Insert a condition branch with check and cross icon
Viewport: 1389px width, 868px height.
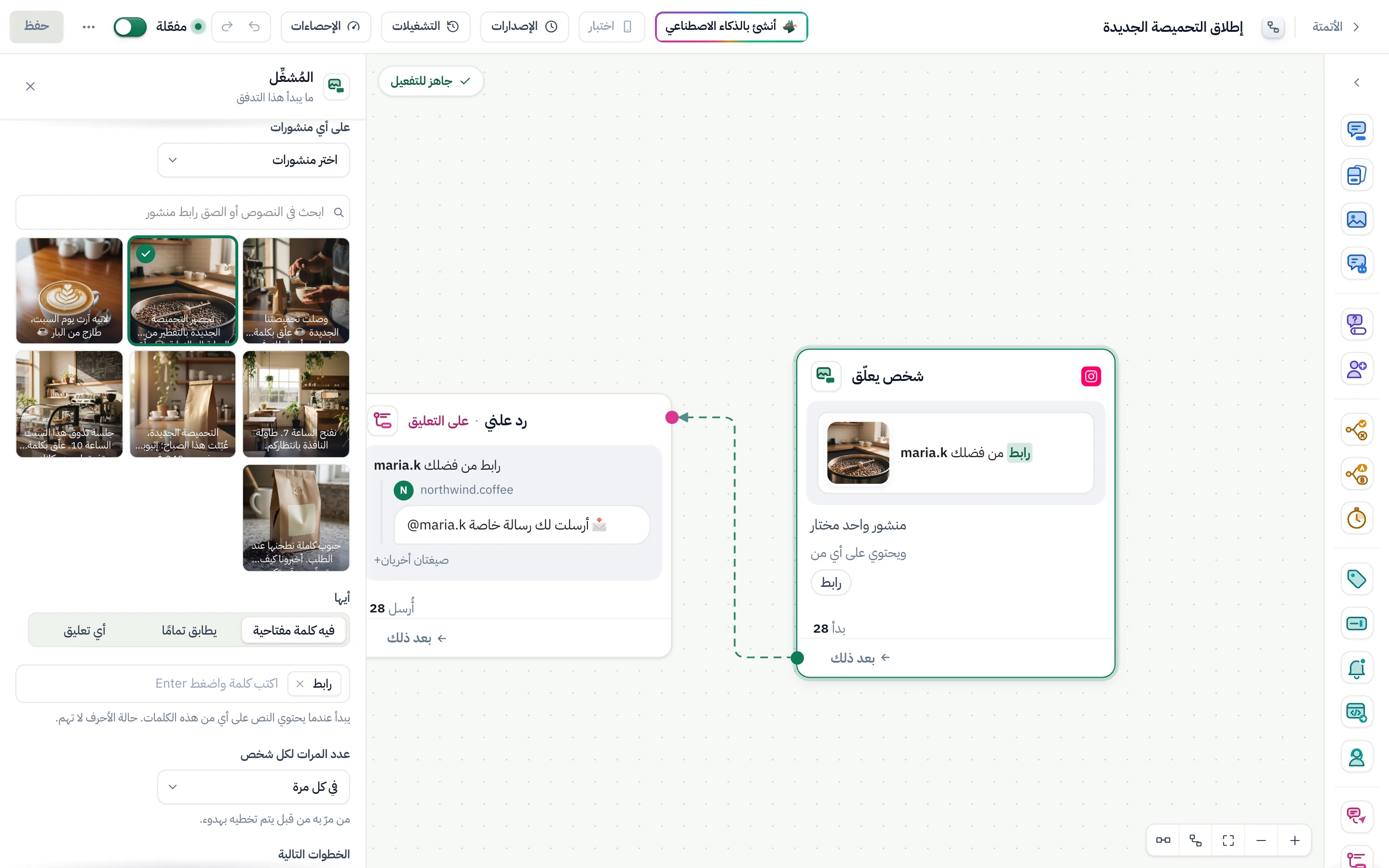pos(1356,429)
